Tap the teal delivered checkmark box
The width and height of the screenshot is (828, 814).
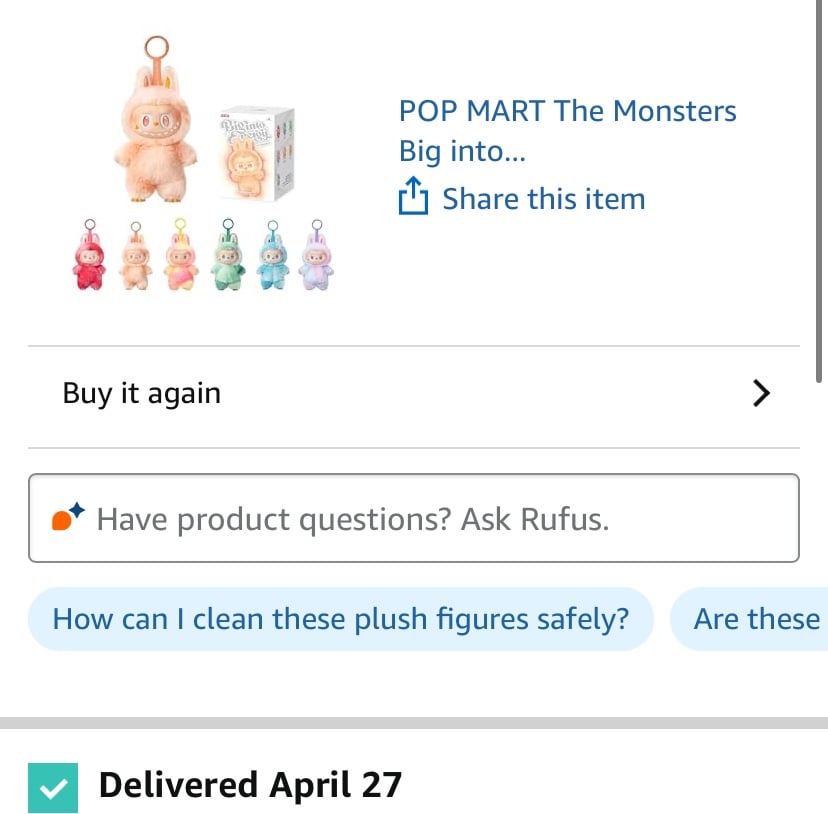(x=53, y=787)
